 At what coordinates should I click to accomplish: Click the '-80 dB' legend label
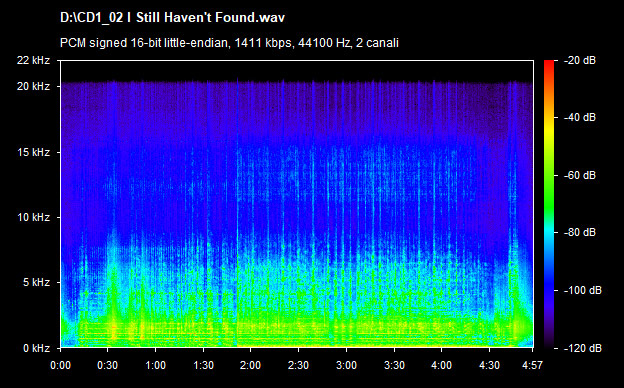(580, 232)
